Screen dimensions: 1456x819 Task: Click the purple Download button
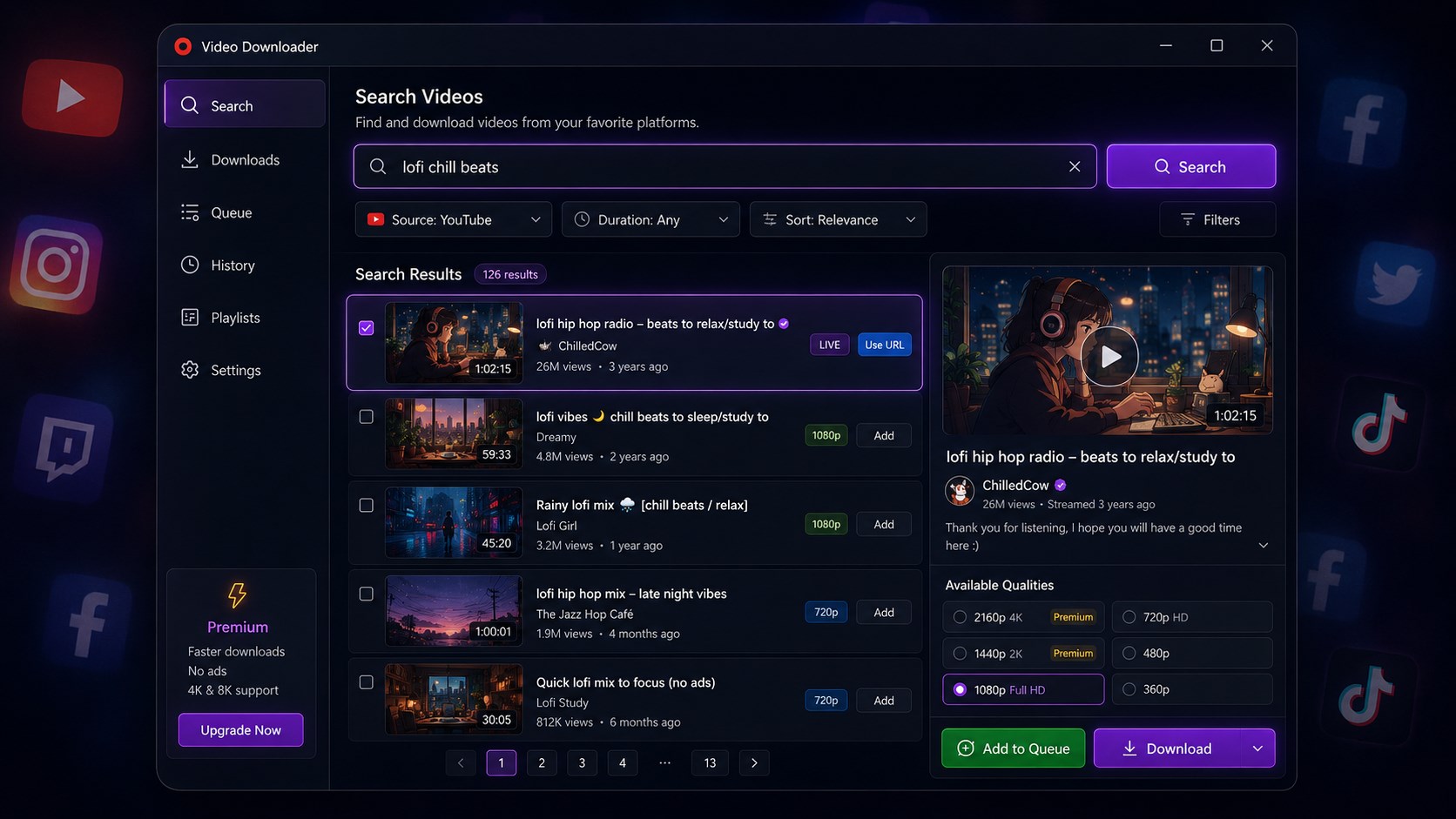click(x=1168, y=749)
